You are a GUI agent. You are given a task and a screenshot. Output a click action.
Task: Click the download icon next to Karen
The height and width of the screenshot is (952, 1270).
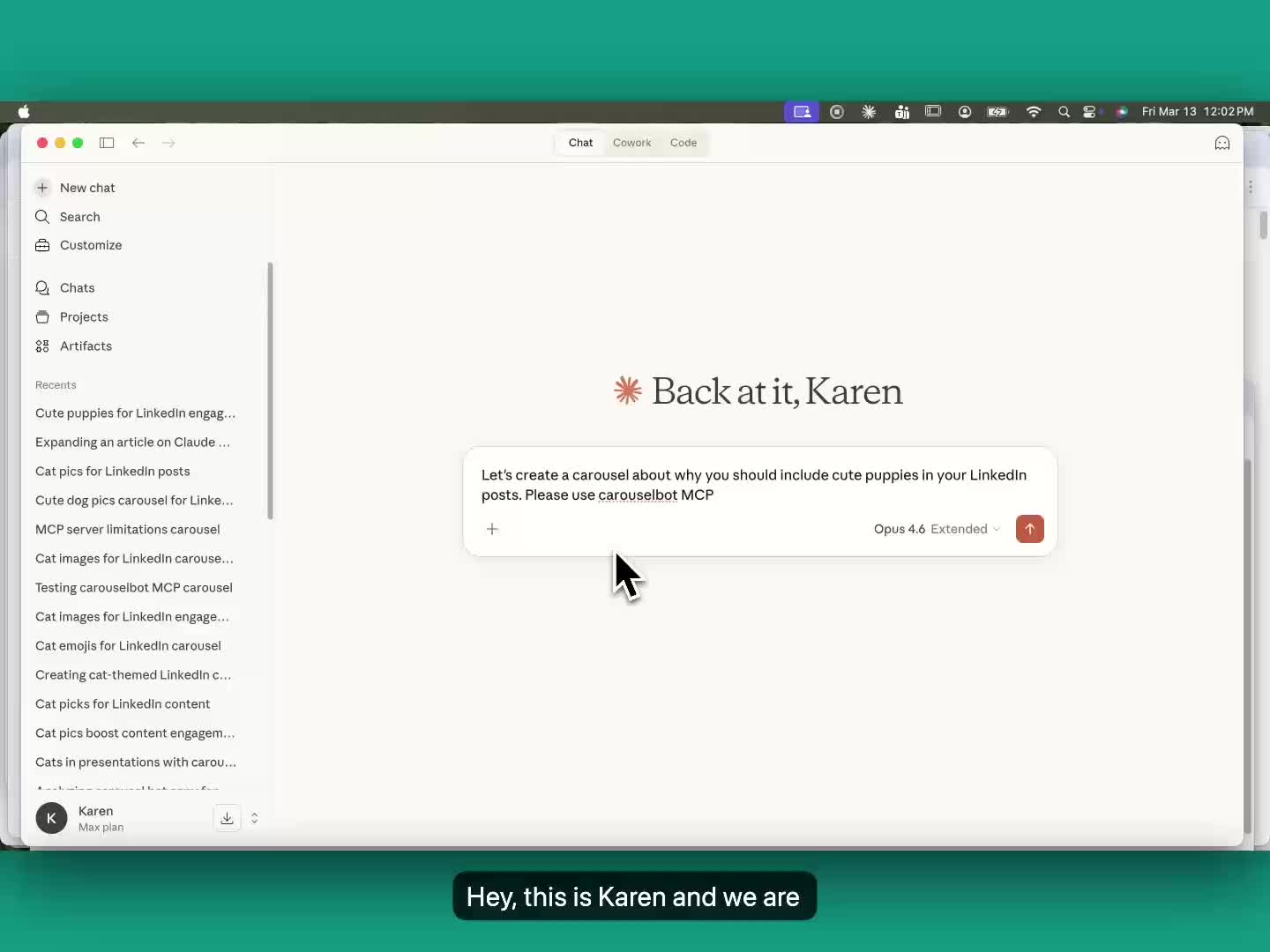tap(227, 819)
